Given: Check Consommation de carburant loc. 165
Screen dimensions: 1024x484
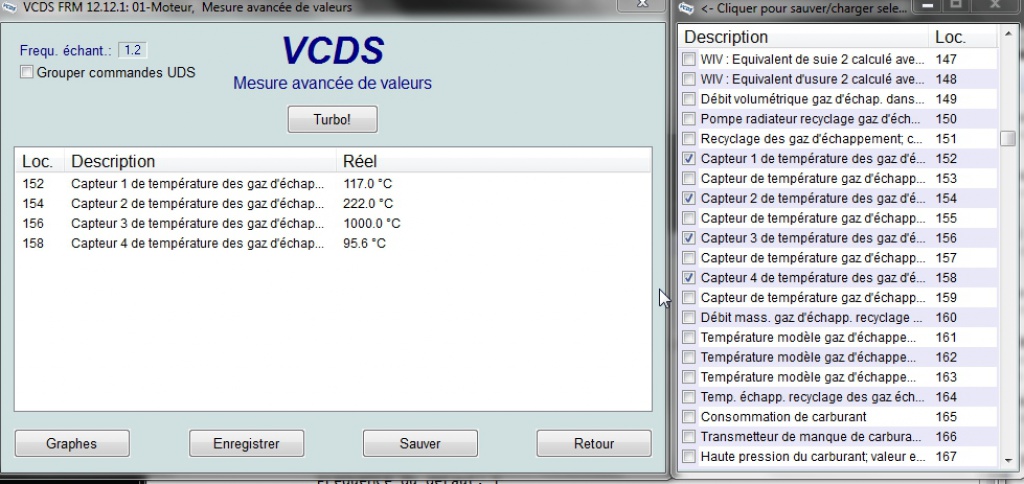Looking at the screenshot, I should coord(689,417).
